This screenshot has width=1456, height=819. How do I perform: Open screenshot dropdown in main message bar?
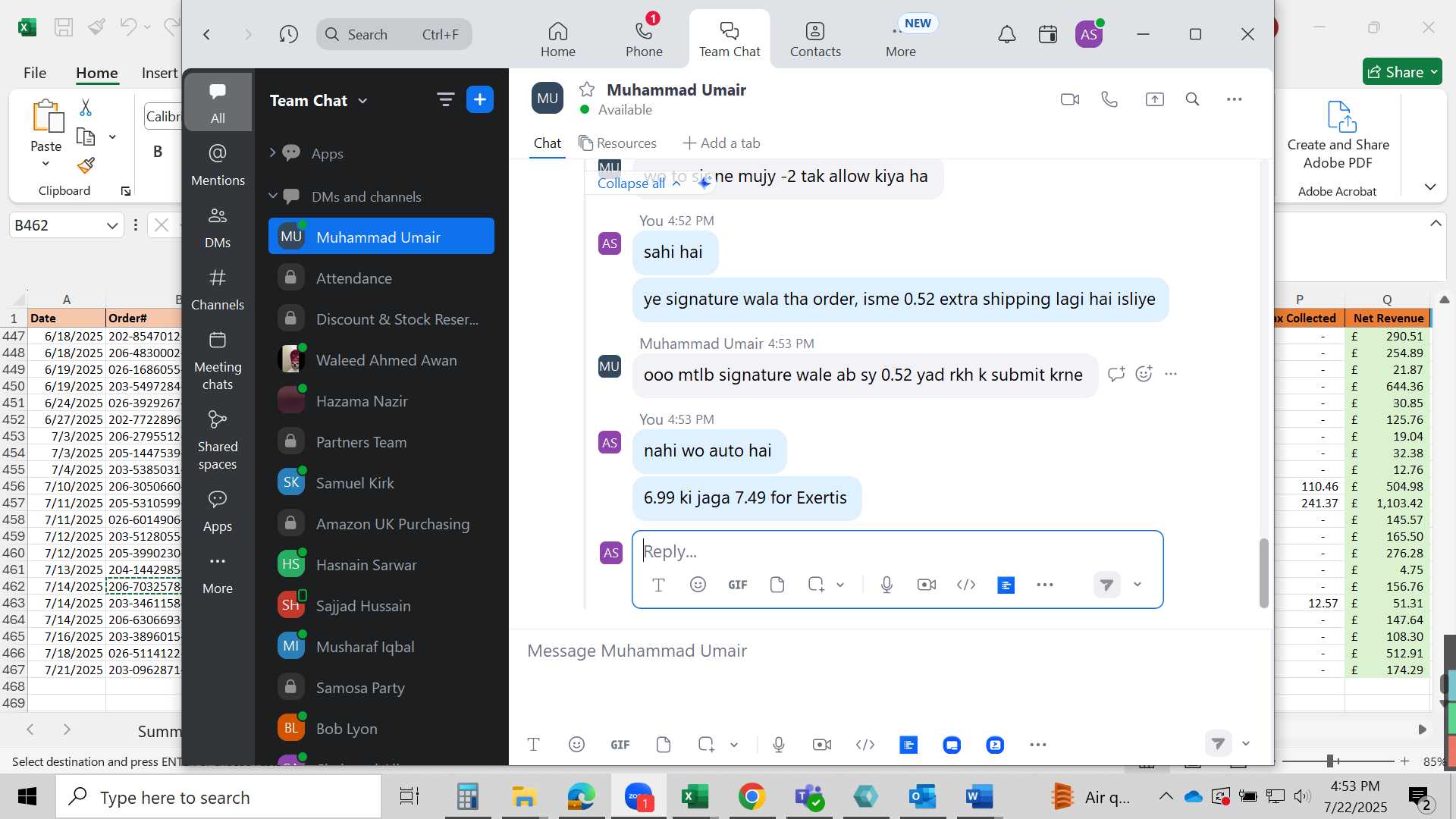click(x=734, y=745)
